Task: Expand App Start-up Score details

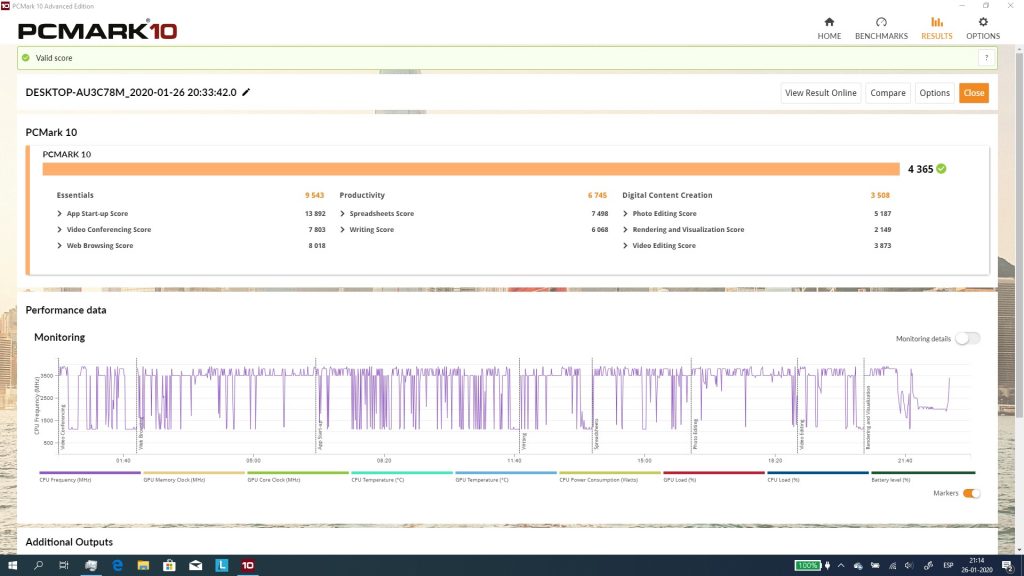Action: pos(97,214)
